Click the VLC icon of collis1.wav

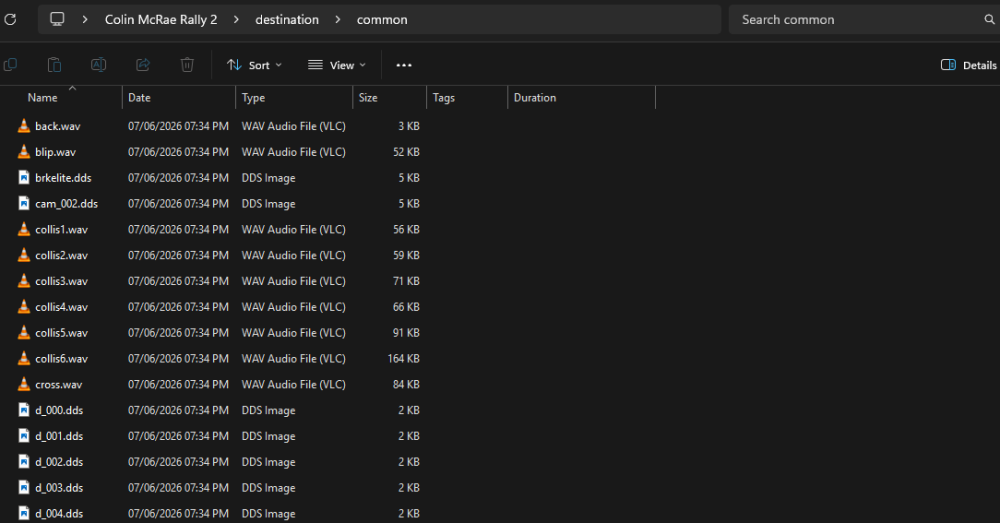[x=24, y=229]
